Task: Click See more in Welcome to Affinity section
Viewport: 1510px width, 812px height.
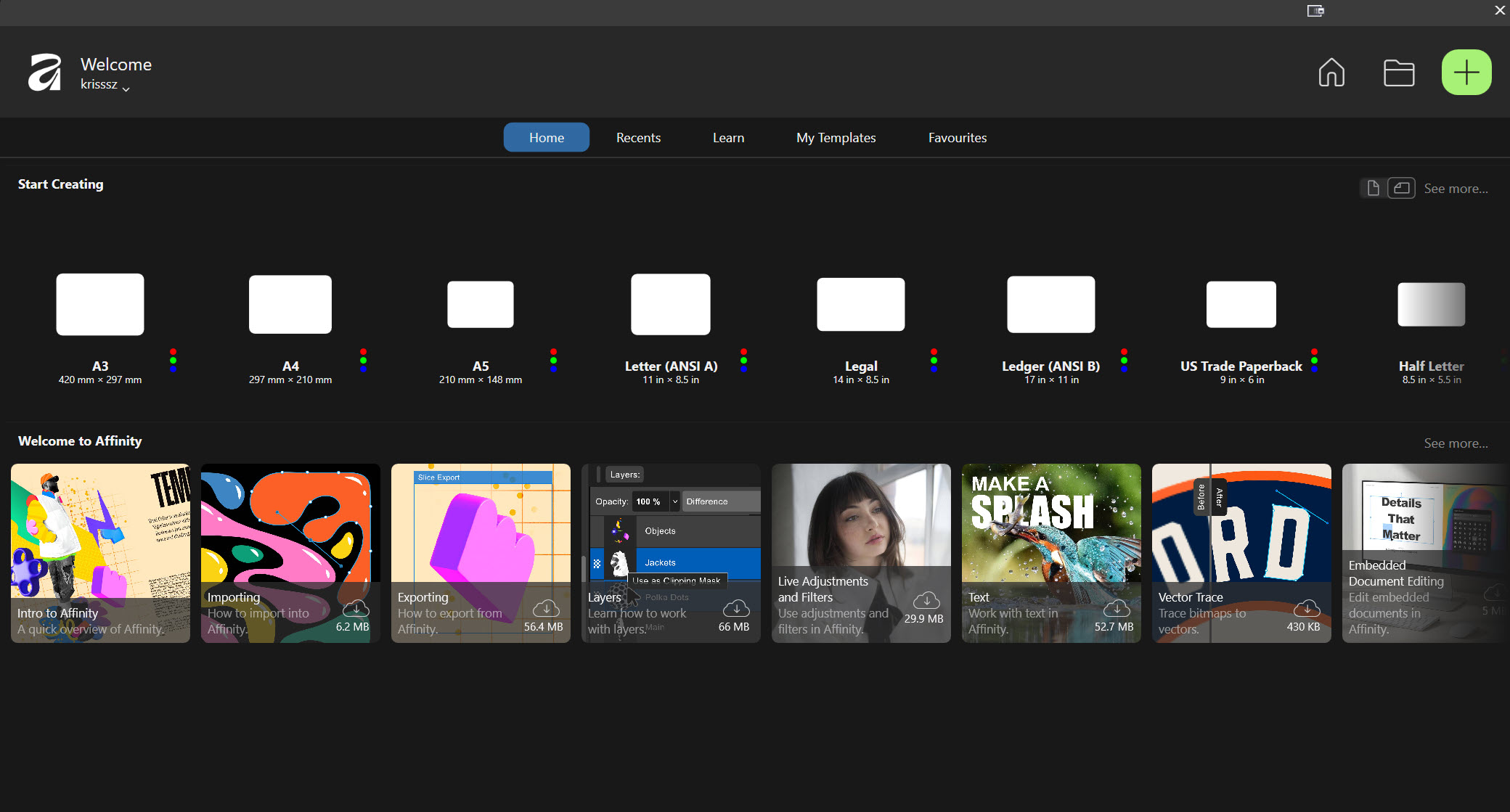Action: pos(1456,443)
